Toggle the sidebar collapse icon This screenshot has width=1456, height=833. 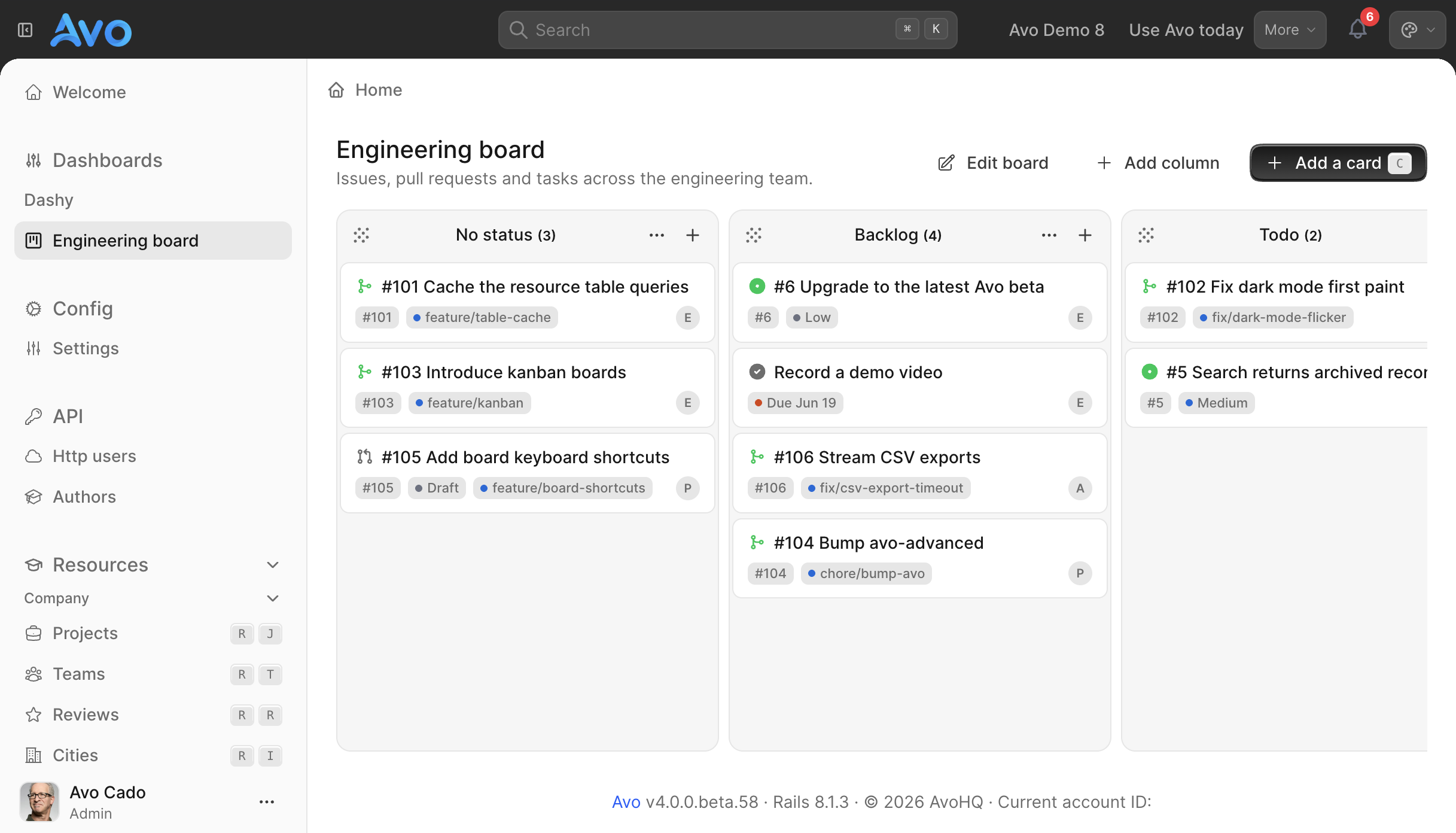point(25,30)
